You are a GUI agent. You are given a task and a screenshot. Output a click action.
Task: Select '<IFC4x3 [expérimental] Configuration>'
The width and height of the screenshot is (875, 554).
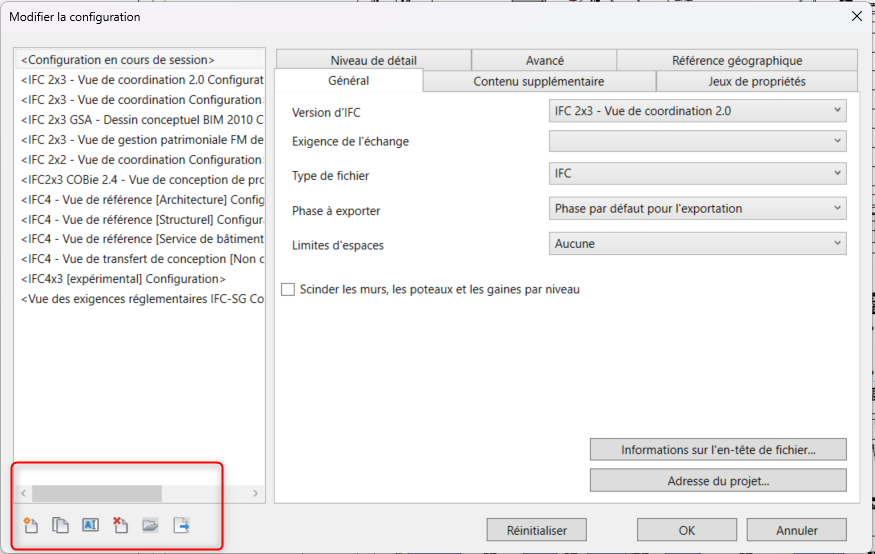(x=140, y=279)
